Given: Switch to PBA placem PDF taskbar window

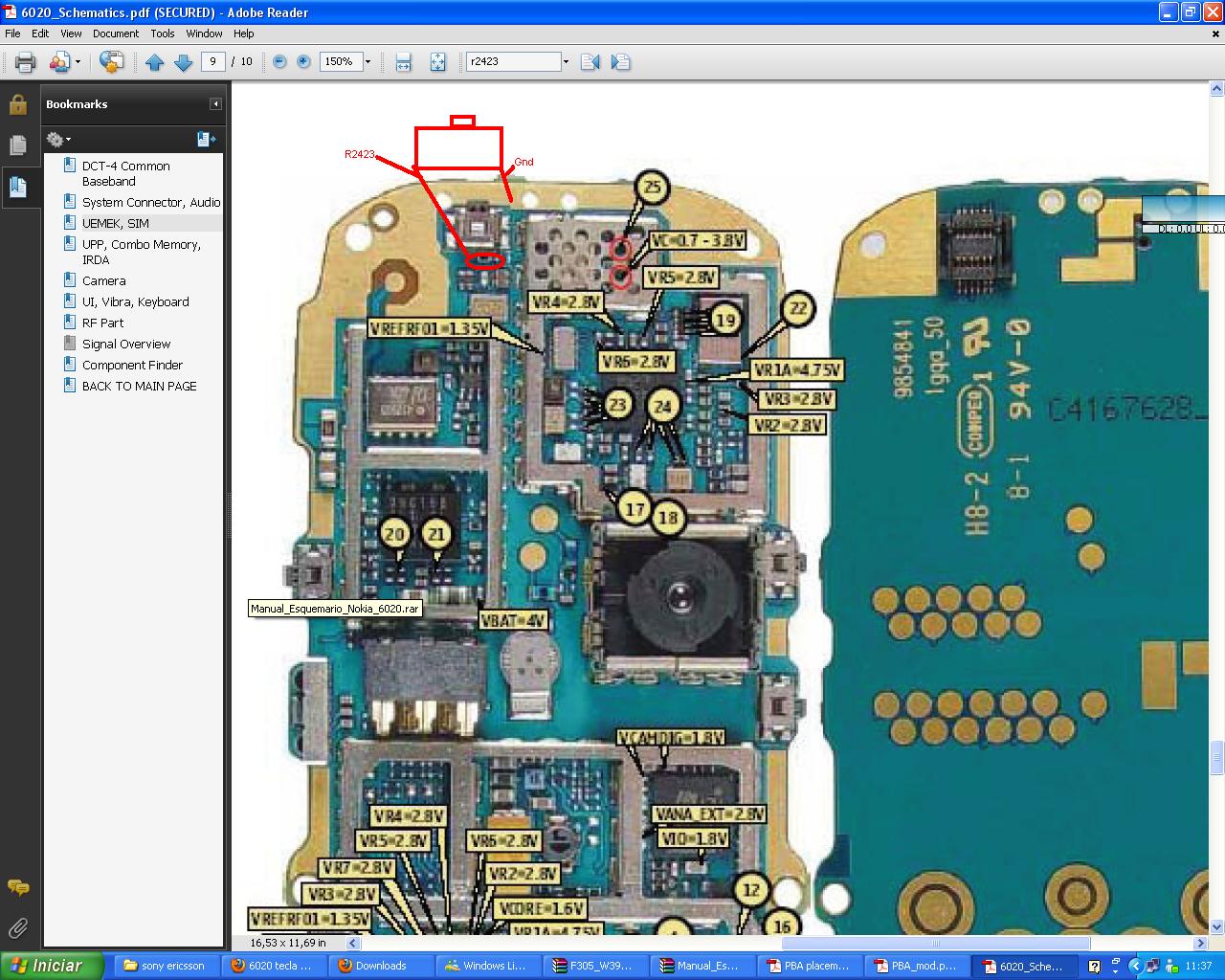Looking at the screenshot, I should point(809,966).
